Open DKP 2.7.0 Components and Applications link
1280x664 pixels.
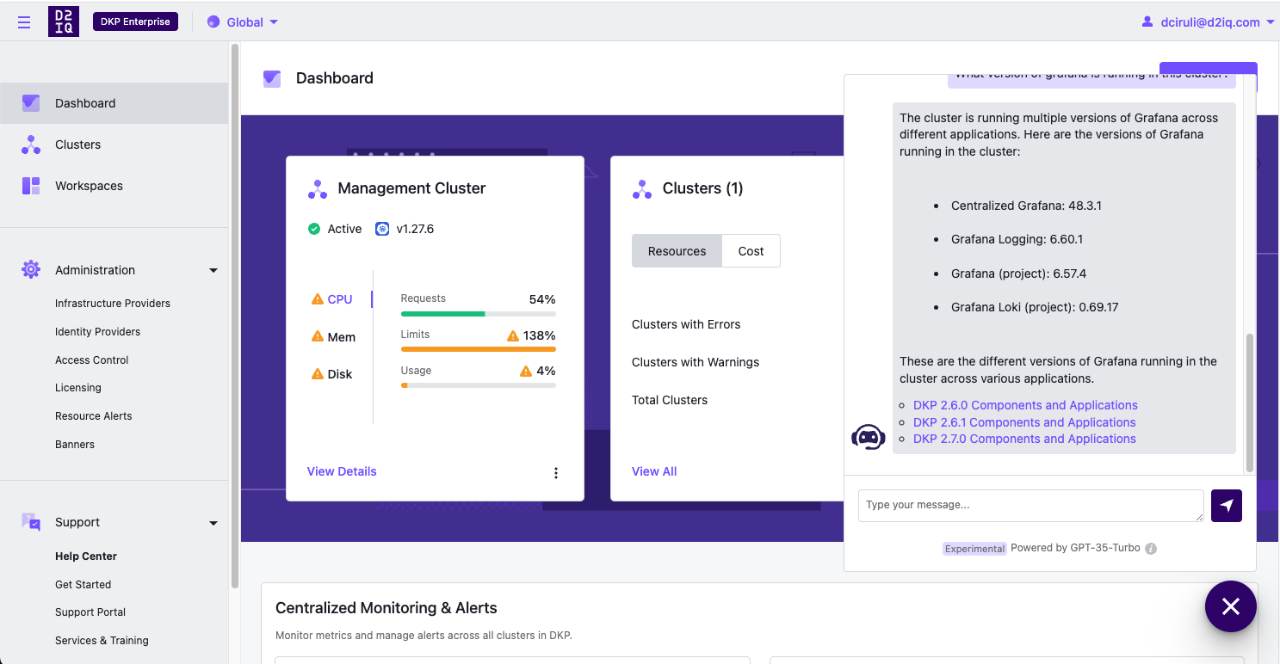pyautogui.click(x=1024, y=438)
